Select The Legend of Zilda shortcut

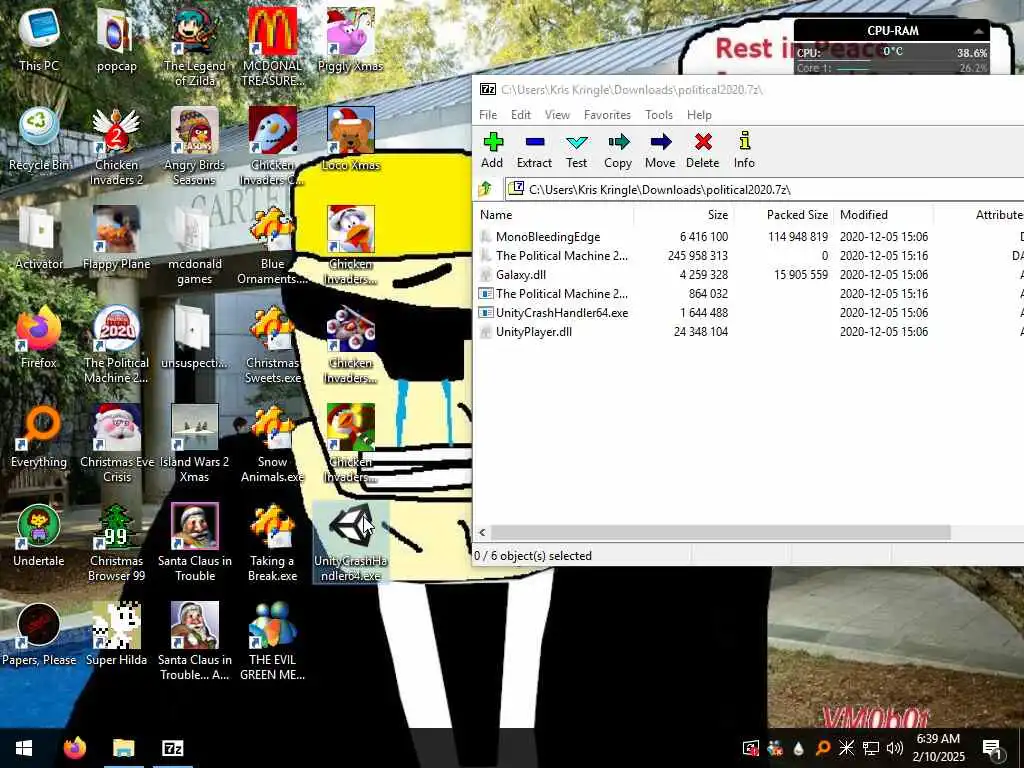coord(195,47)
